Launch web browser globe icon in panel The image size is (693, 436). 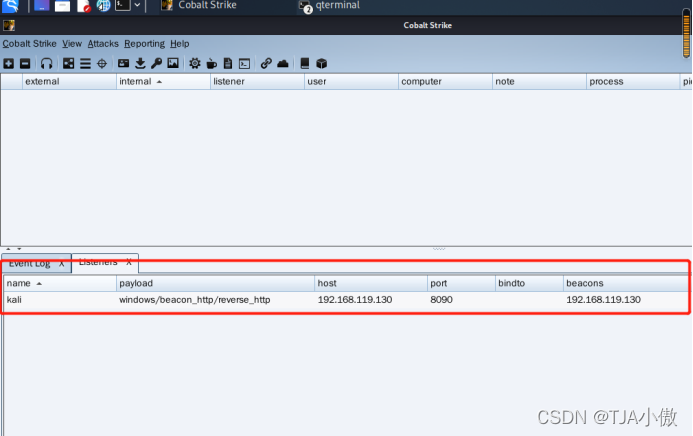pyautogui.click(x=103, y=6)
